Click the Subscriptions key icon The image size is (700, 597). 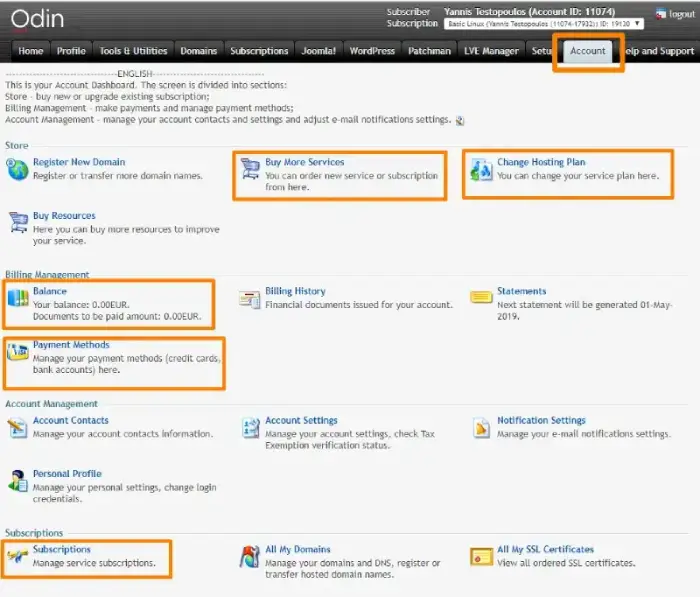click(x=17, y=556)
